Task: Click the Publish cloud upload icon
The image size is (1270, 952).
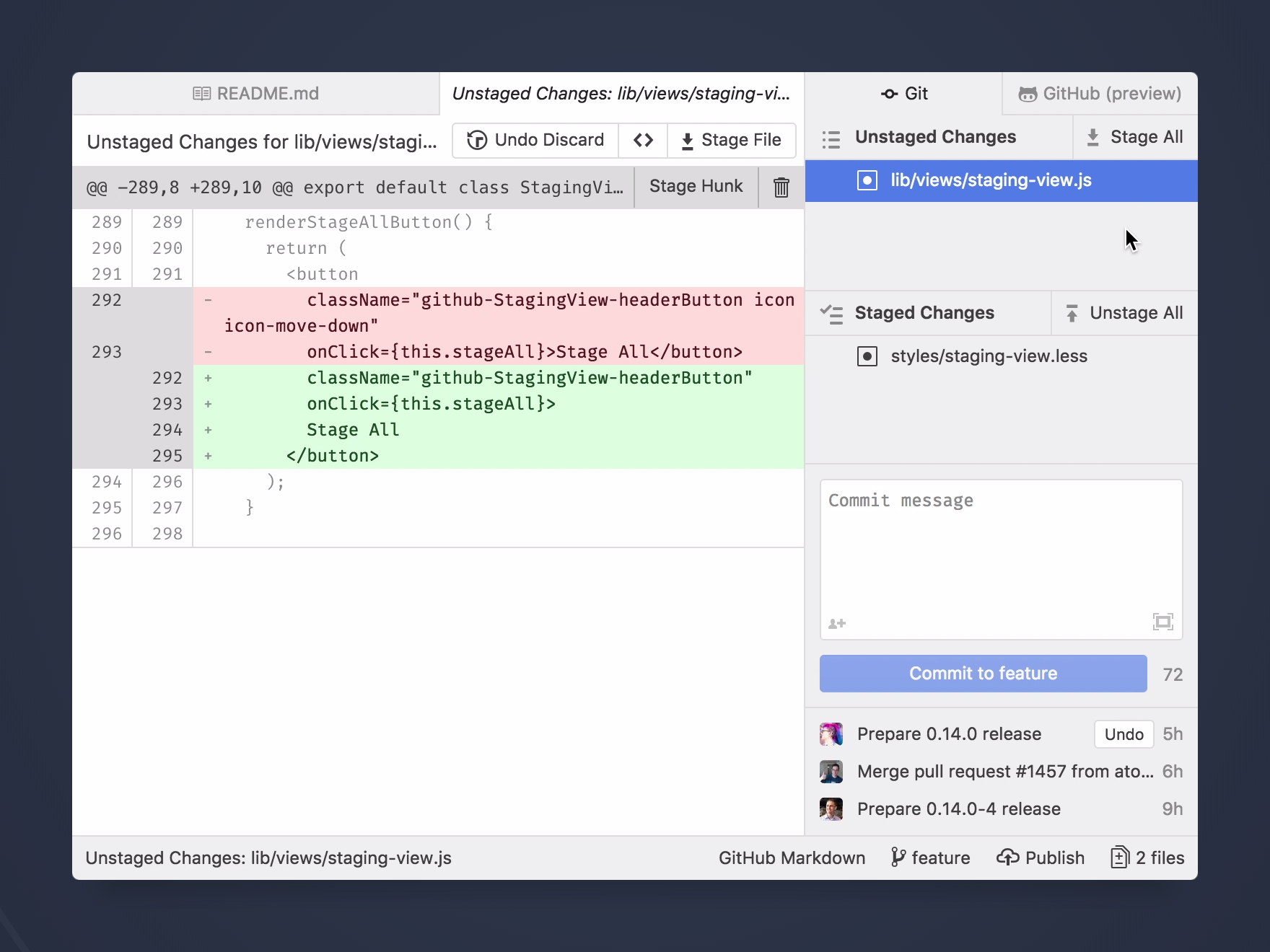Action: (x=1008, y=858)
